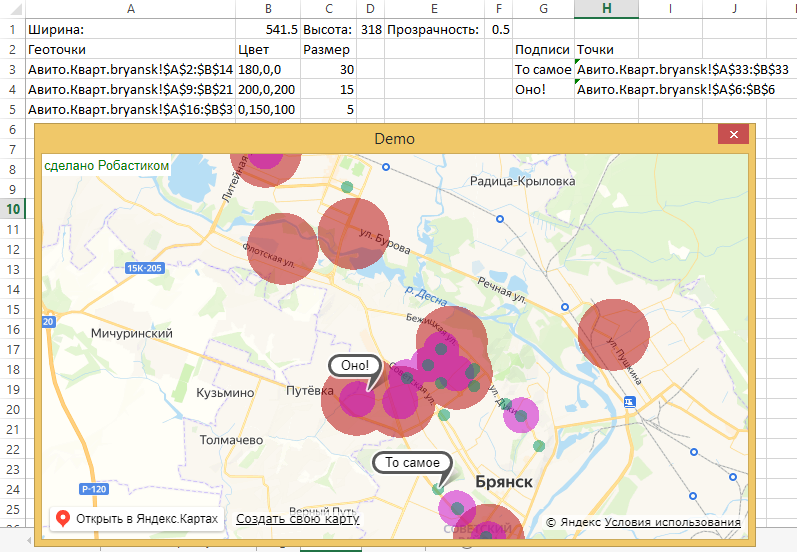
Task: Select column B header
Action: (268, 9)
